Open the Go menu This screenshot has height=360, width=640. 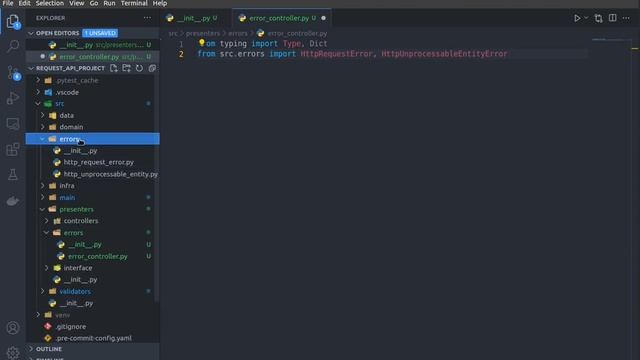tap(94, 3)
